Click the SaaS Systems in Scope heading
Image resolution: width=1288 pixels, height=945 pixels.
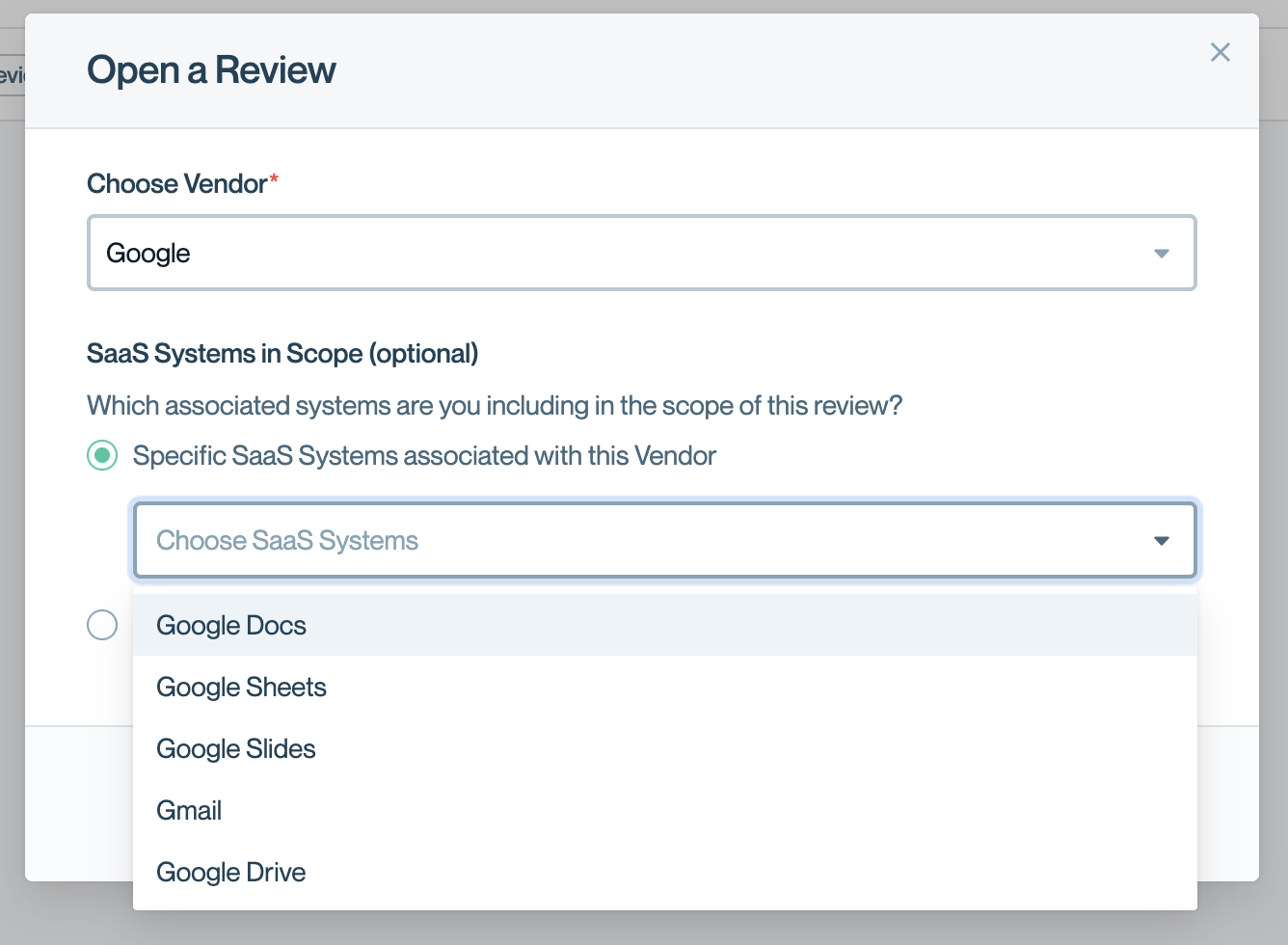tap(282, 354)
